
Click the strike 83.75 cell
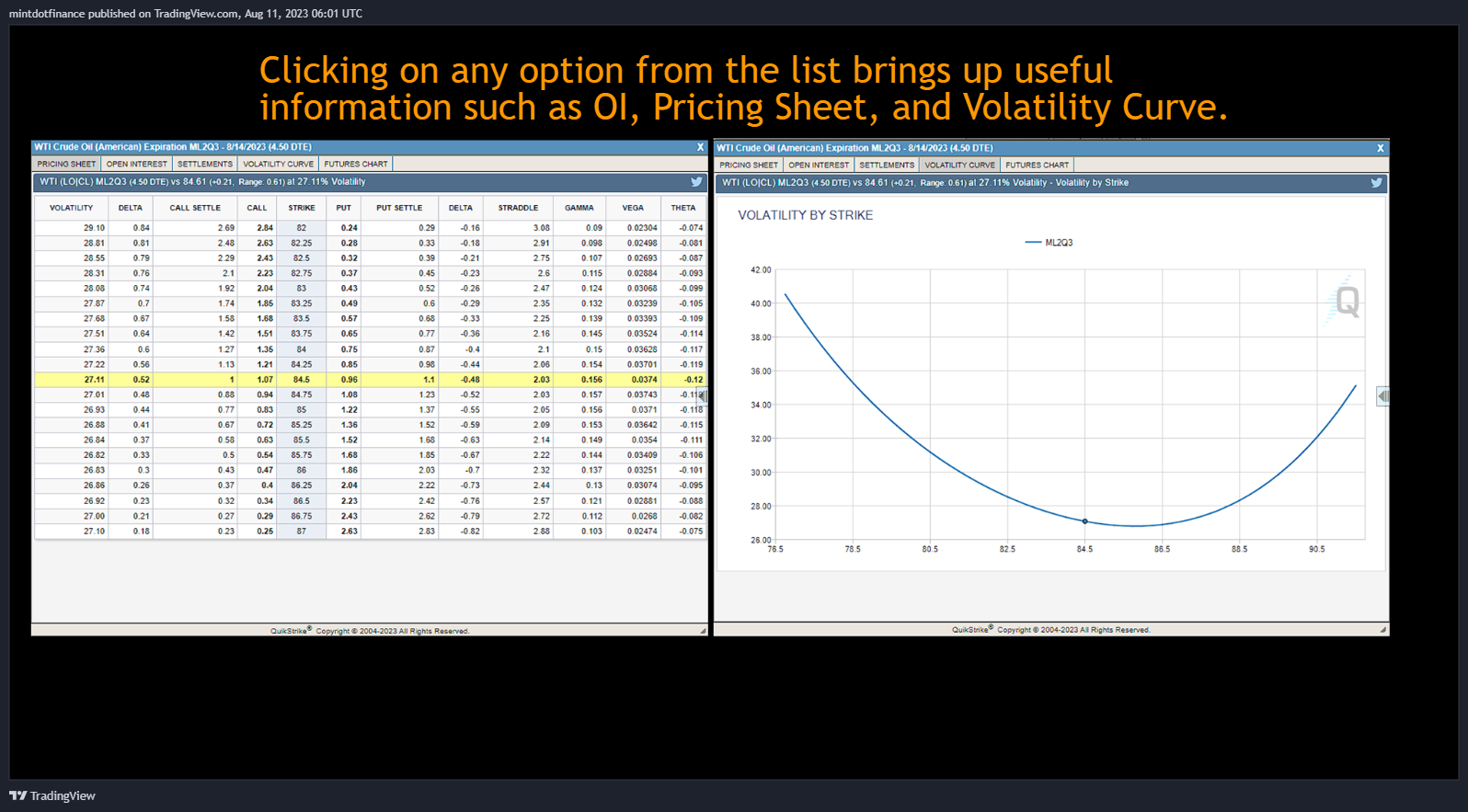(x=301, y=334)
